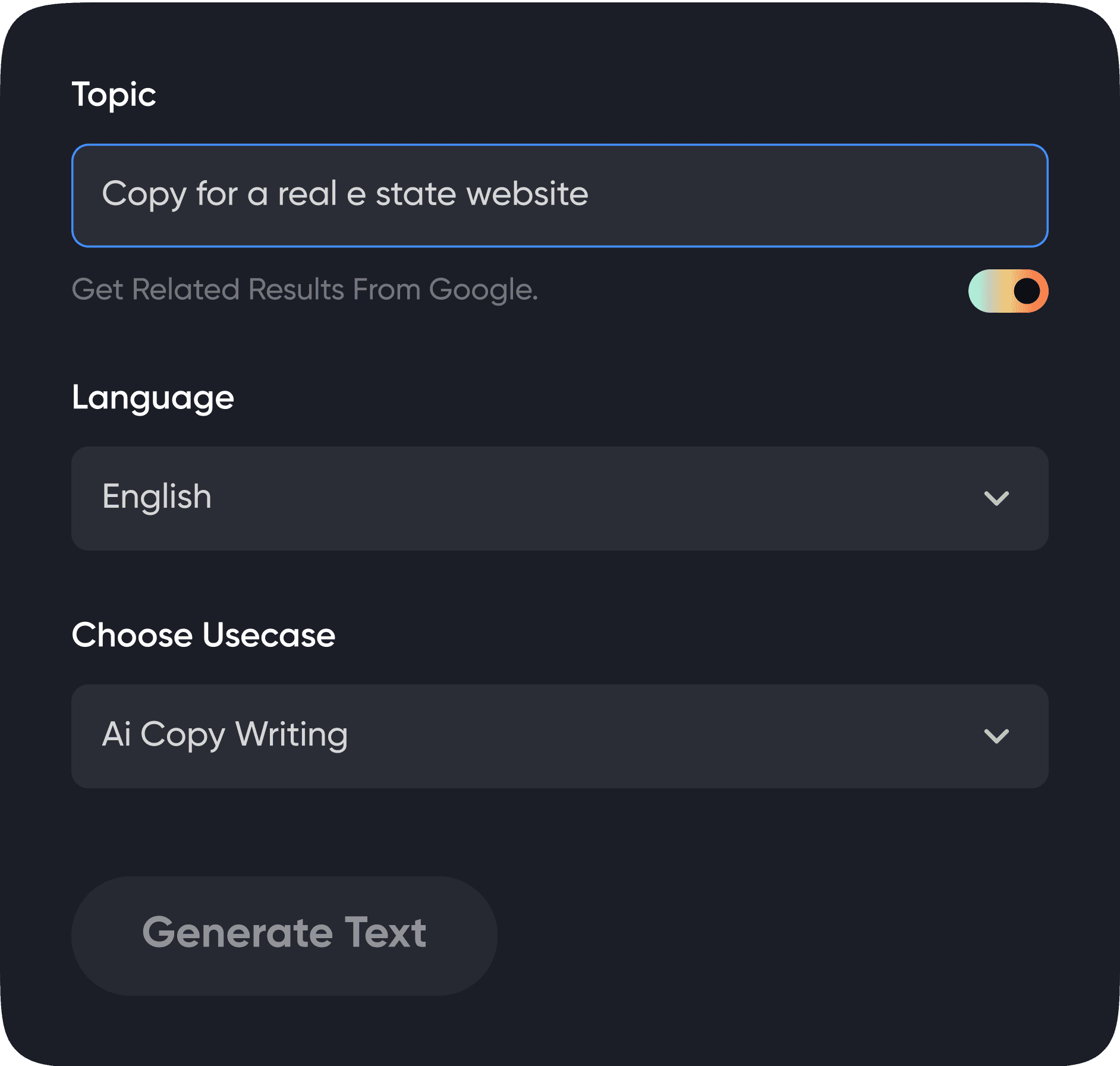This screenshot has height=1066, width=1120.
Task: Toggle Get Related Results From Google switch
Action: click(x=1008, y=291)
